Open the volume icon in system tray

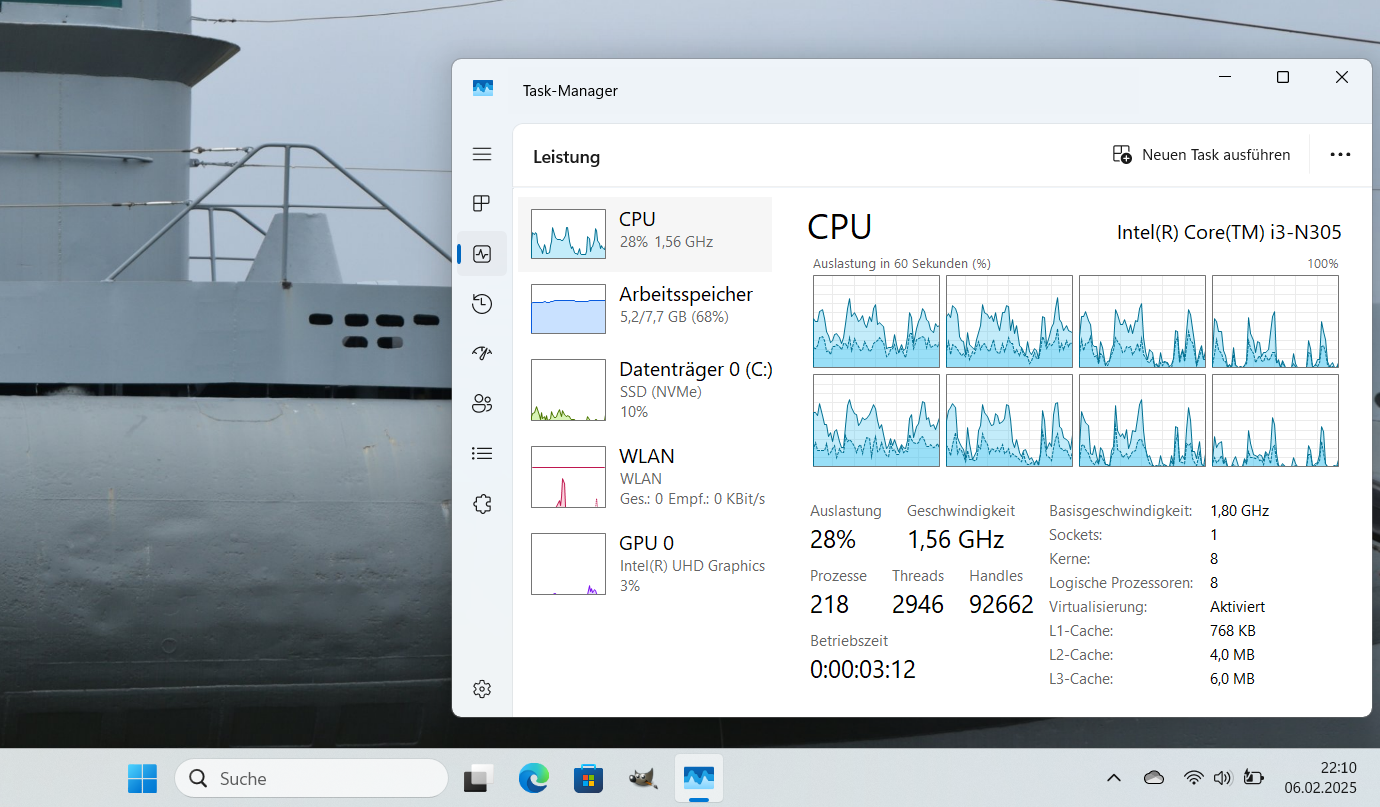pos(1222,777)
